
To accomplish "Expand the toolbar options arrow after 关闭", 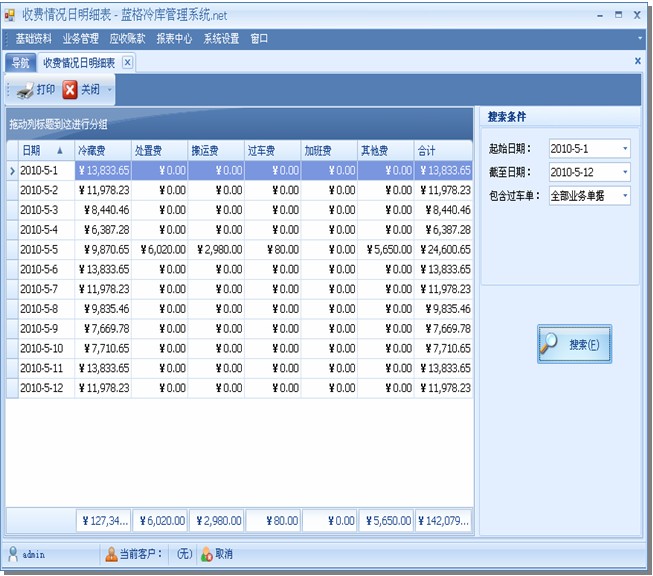I will pos(110,90).
